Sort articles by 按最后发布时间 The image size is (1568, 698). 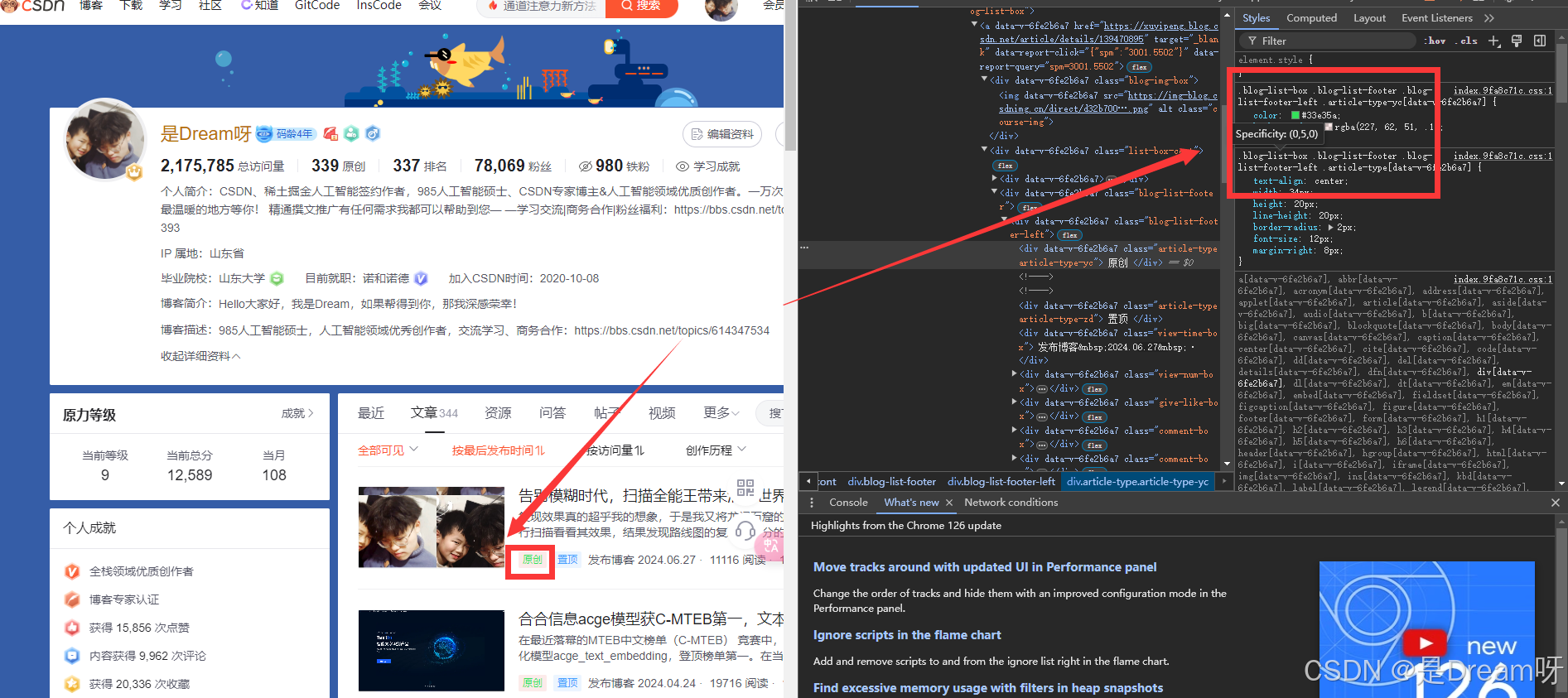(x=498, y=450)
